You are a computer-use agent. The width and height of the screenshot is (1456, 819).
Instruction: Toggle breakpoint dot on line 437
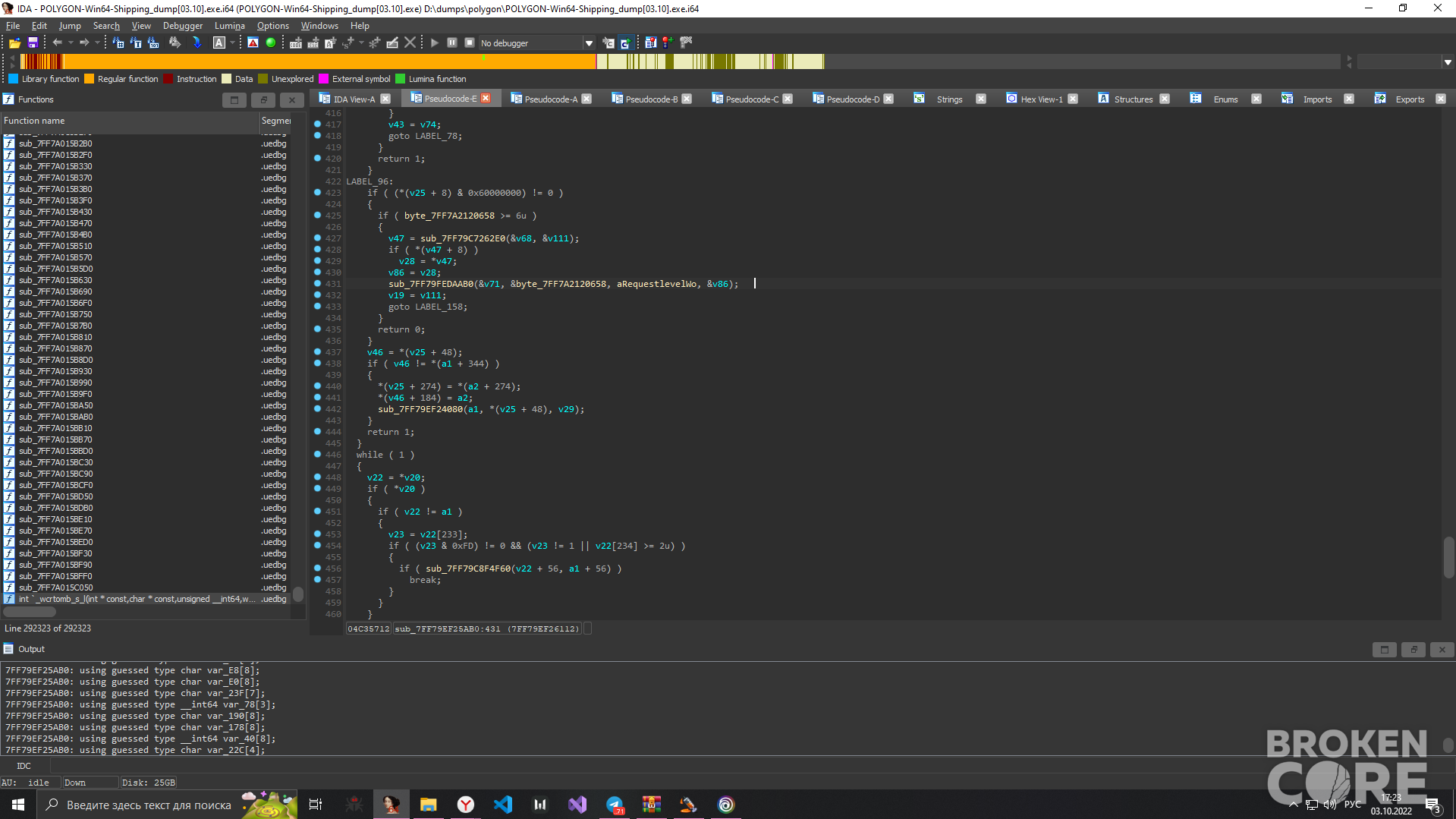[x=317, y=351]
